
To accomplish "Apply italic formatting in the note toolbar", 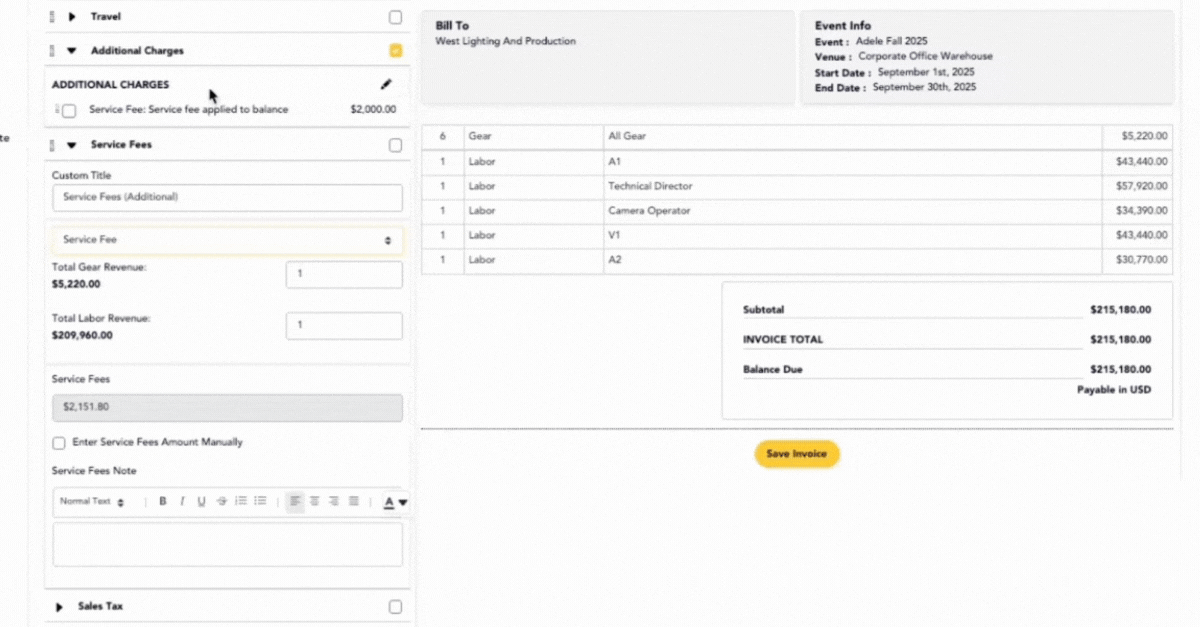I will [x=182, y=501].
